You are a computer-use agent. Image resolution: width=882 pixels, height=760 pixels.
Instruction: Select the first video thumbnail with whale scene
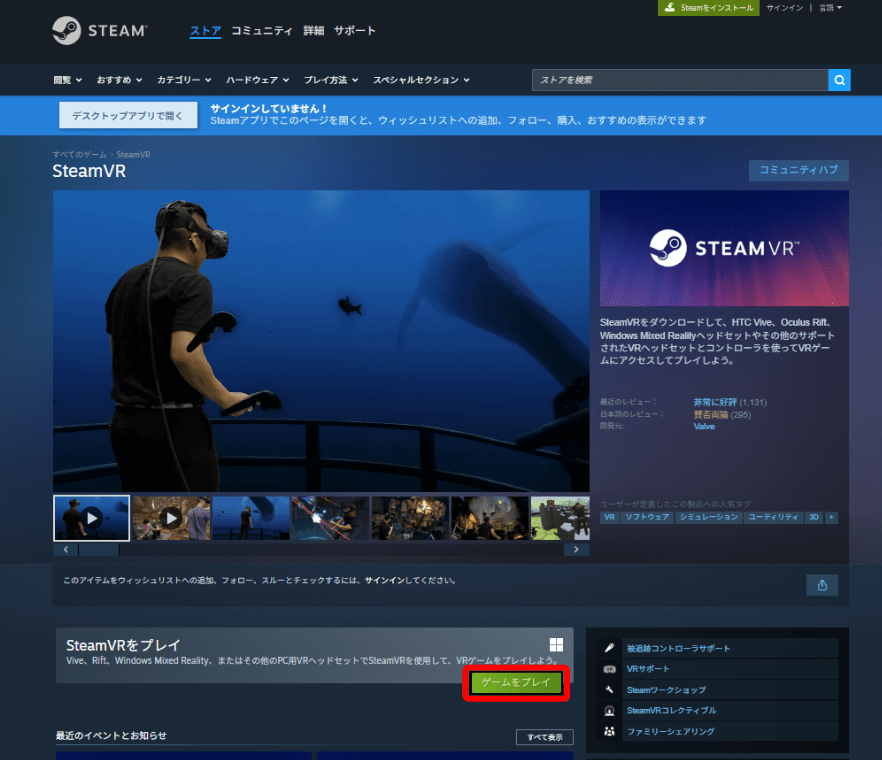(91, 518)
